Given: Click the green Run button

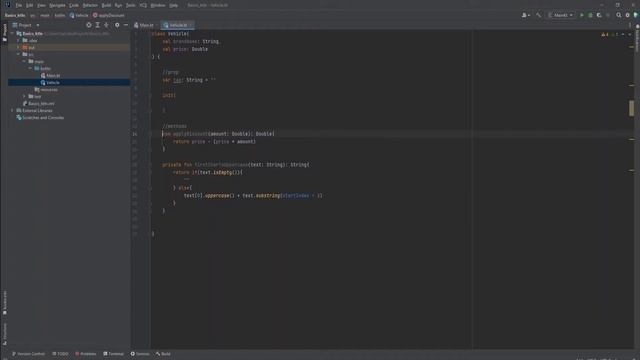Looking at the screenshot, I should click(x=582, y=15).
